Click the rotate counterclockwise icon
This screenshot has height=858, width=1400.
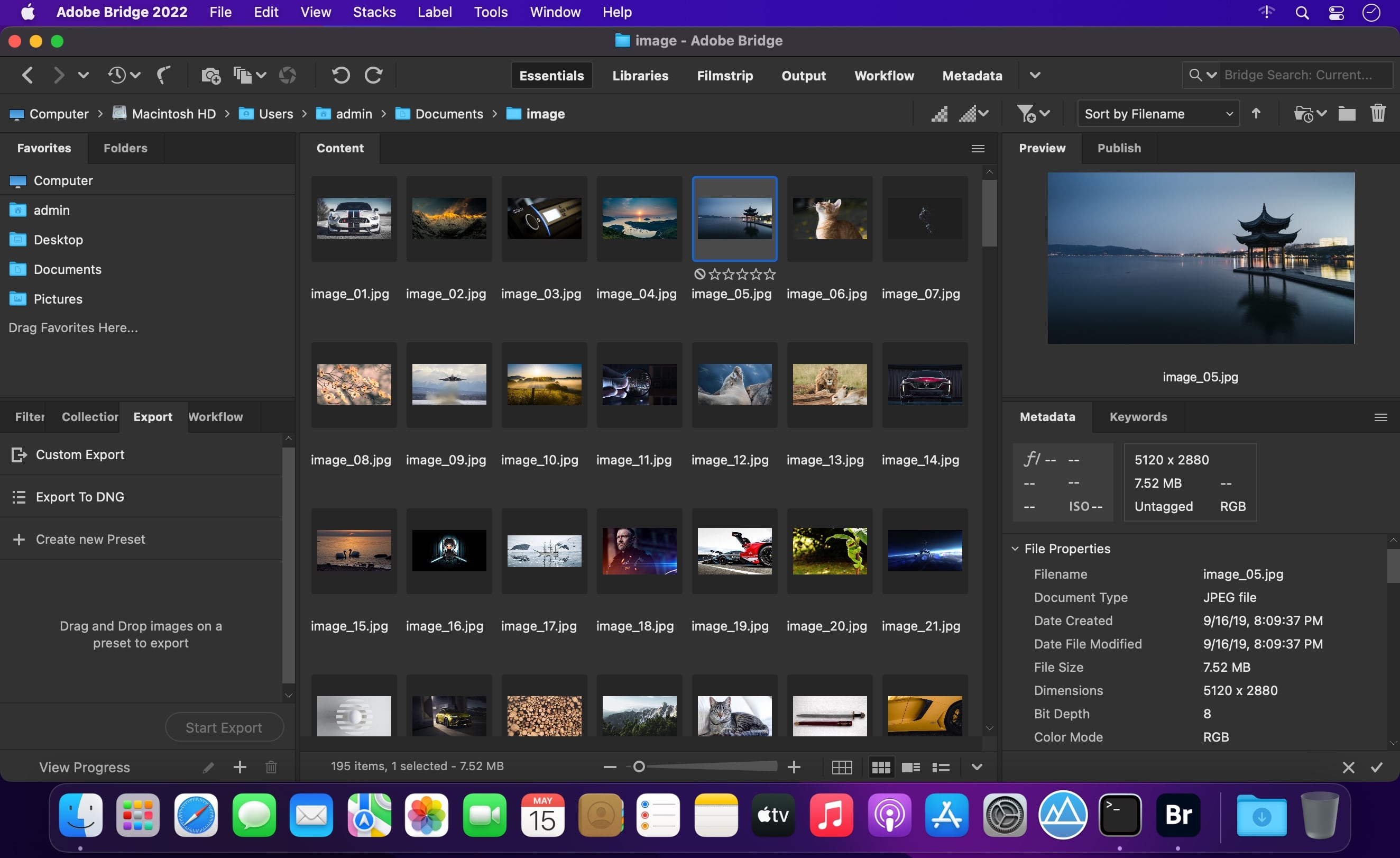[340, 75]
